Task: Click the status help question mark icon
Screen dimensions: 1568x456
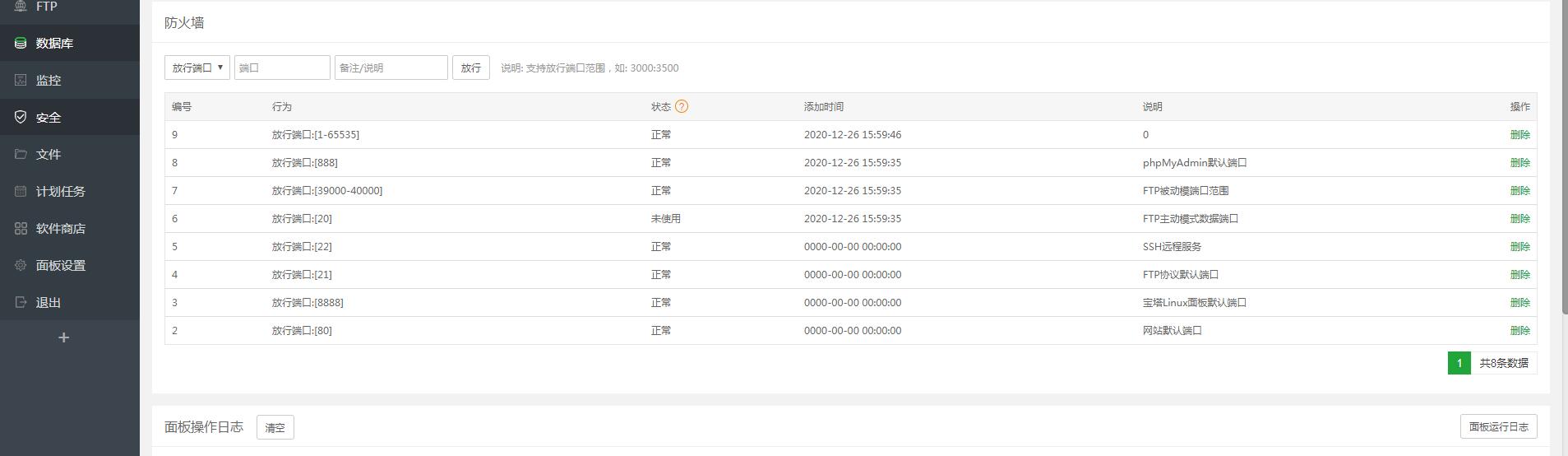Action: 681,106
